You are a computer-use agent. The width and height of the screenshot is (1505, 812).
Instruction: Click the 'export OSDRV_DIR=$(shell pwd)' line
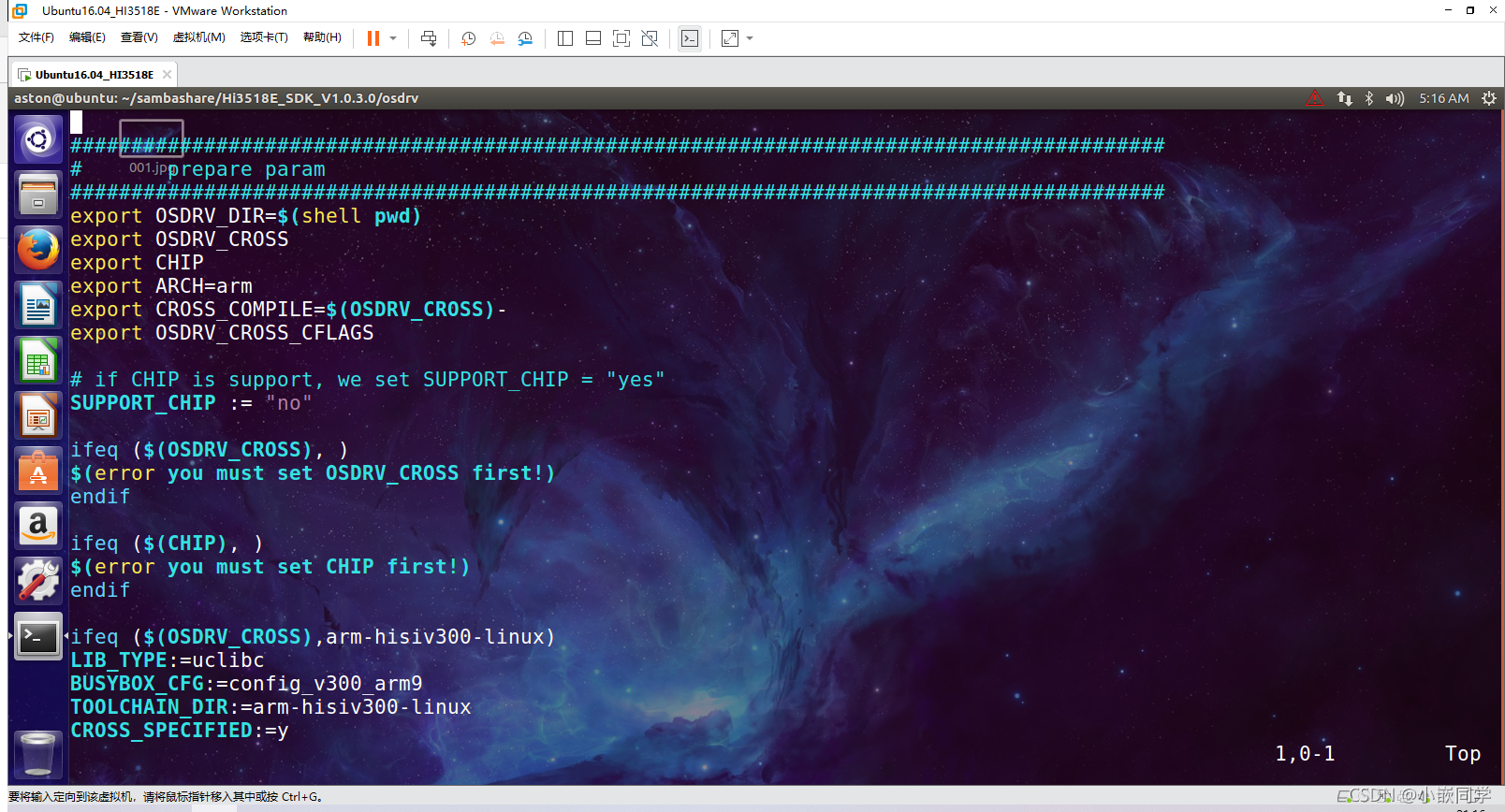[x=246, y=216]
